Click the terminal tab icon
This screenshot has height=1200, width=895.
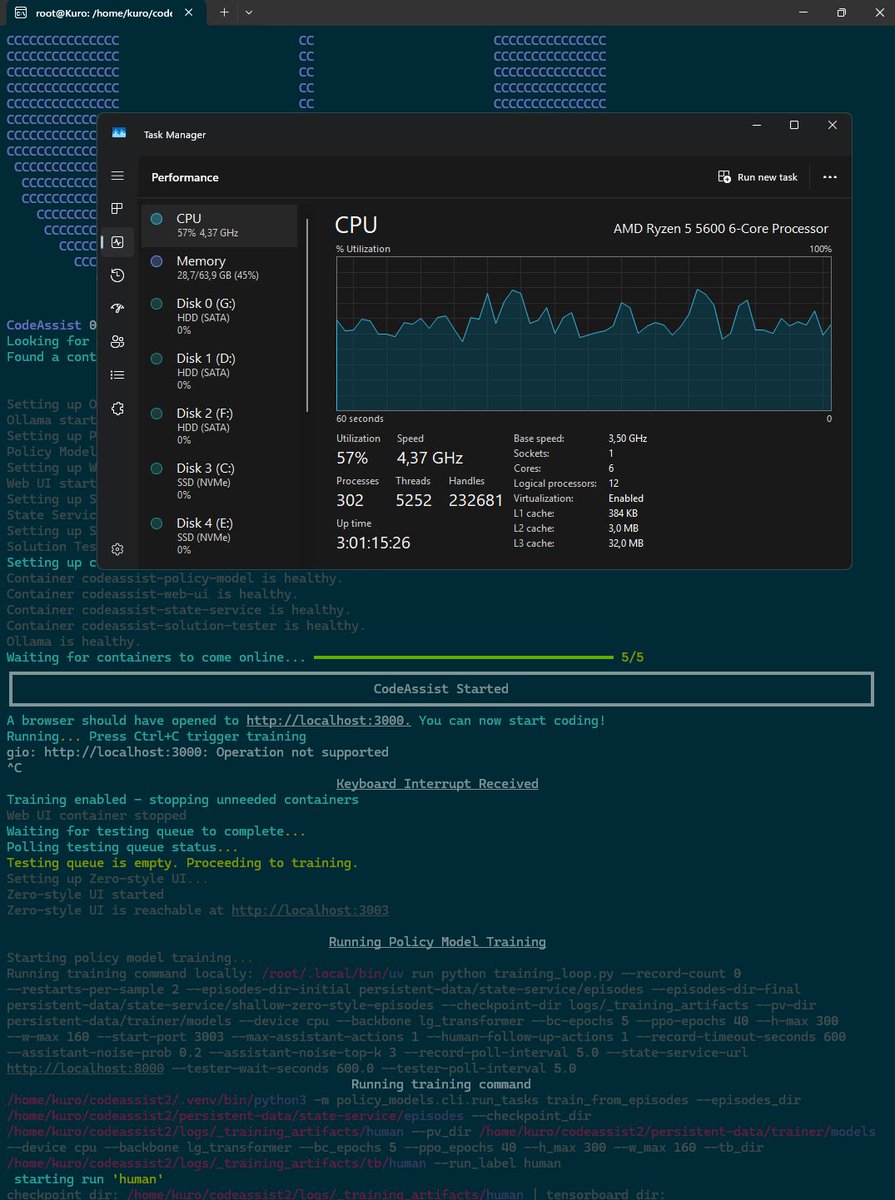coord(20,13)
